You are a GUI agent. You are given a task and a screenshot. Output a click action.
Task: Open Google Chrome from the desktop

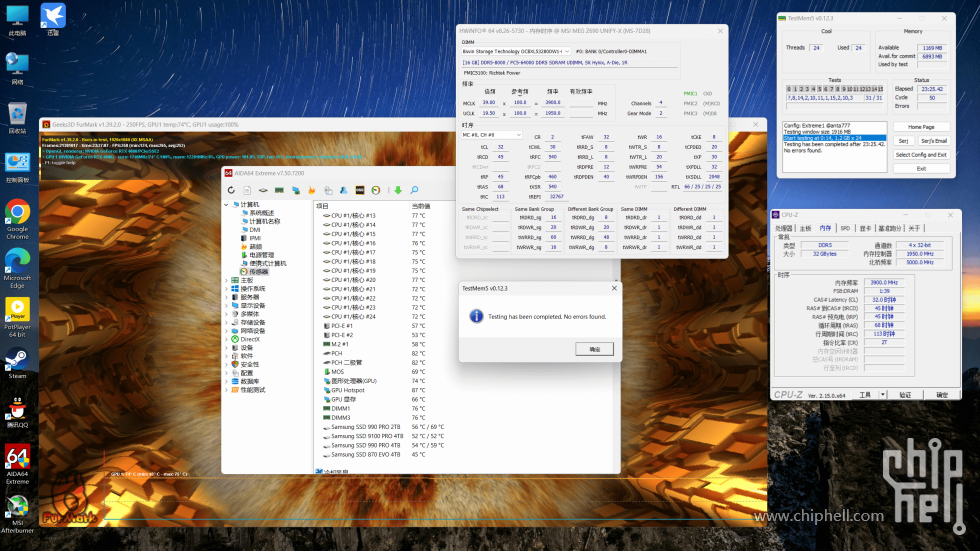(x=18, y=220)
